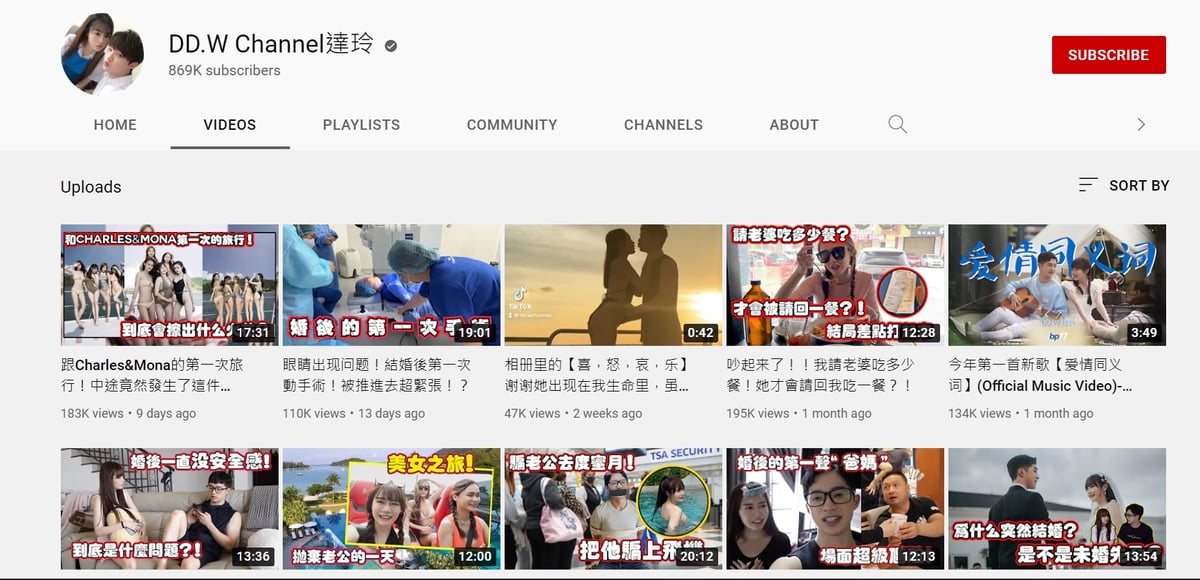Viewport: 1200px width, 580px height.
Task: Open the About tab
Action: [794, 125]
